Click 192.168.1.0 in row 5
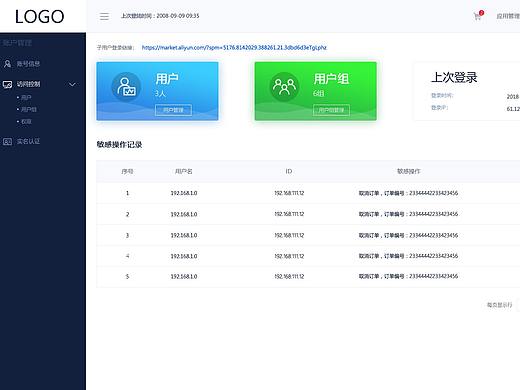520x390 pixels. coord(184,276)
